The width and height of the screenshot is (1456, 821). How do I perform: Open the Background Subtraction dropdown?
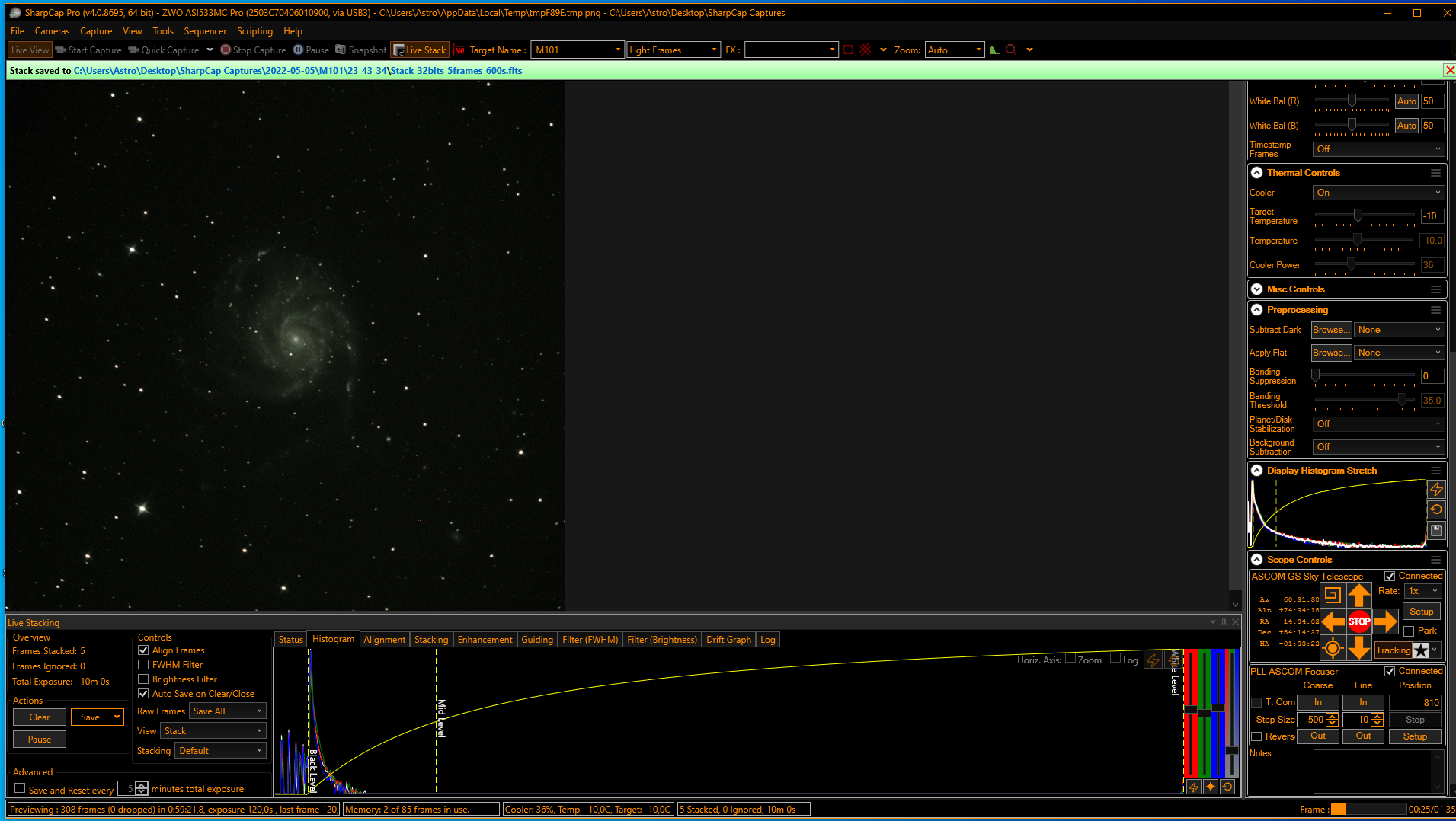1378,447
